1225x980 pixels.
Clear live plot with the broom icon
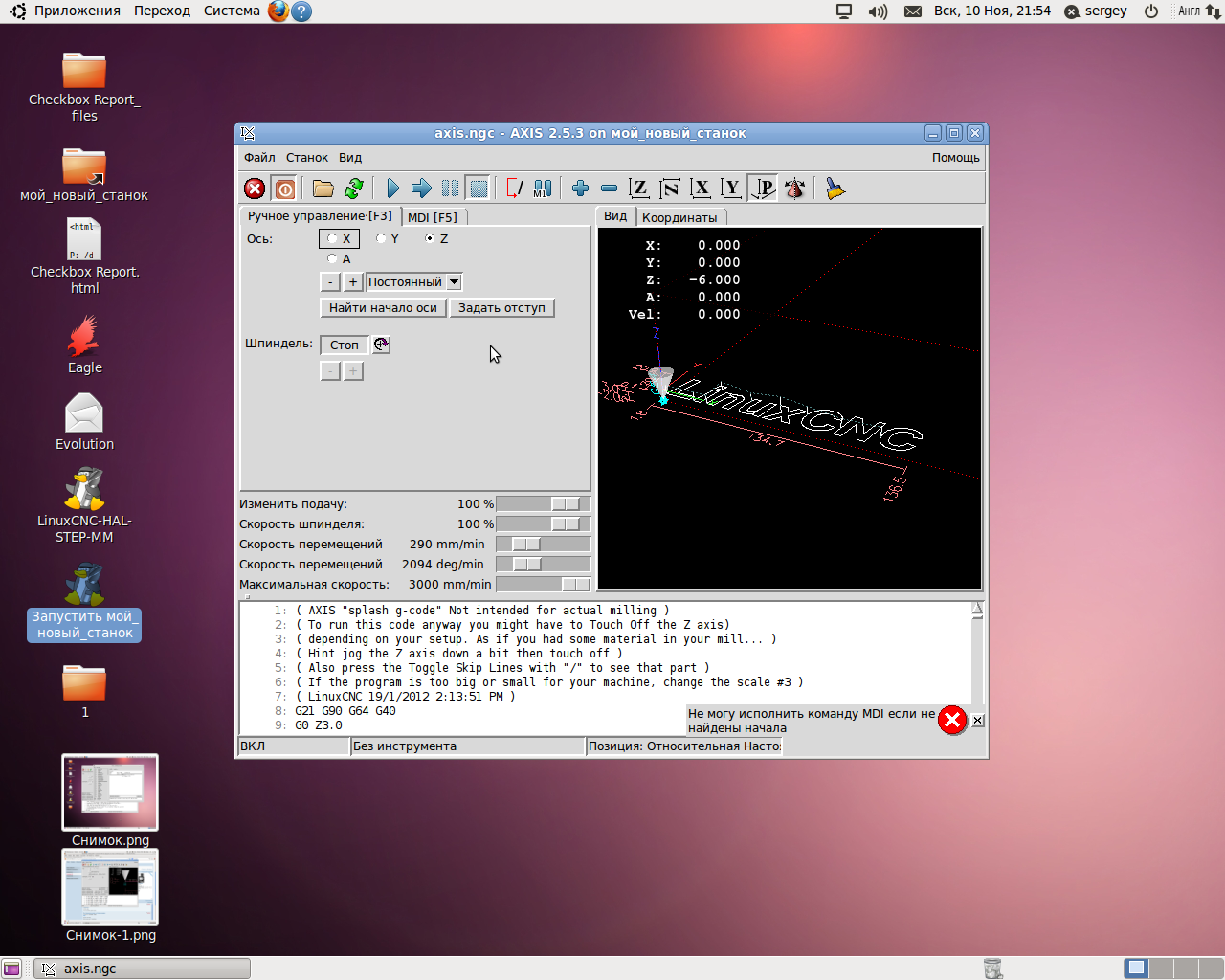[x=835, y=189]
